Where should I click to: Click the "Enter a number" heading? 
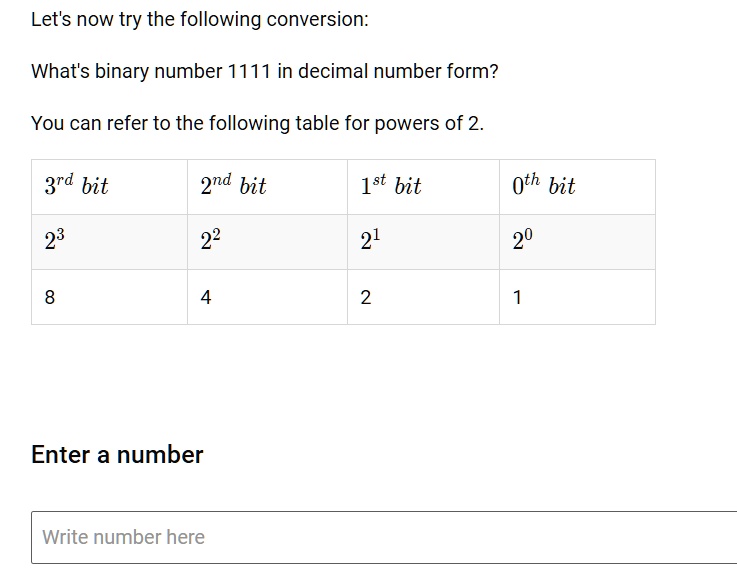coord(117,455)
